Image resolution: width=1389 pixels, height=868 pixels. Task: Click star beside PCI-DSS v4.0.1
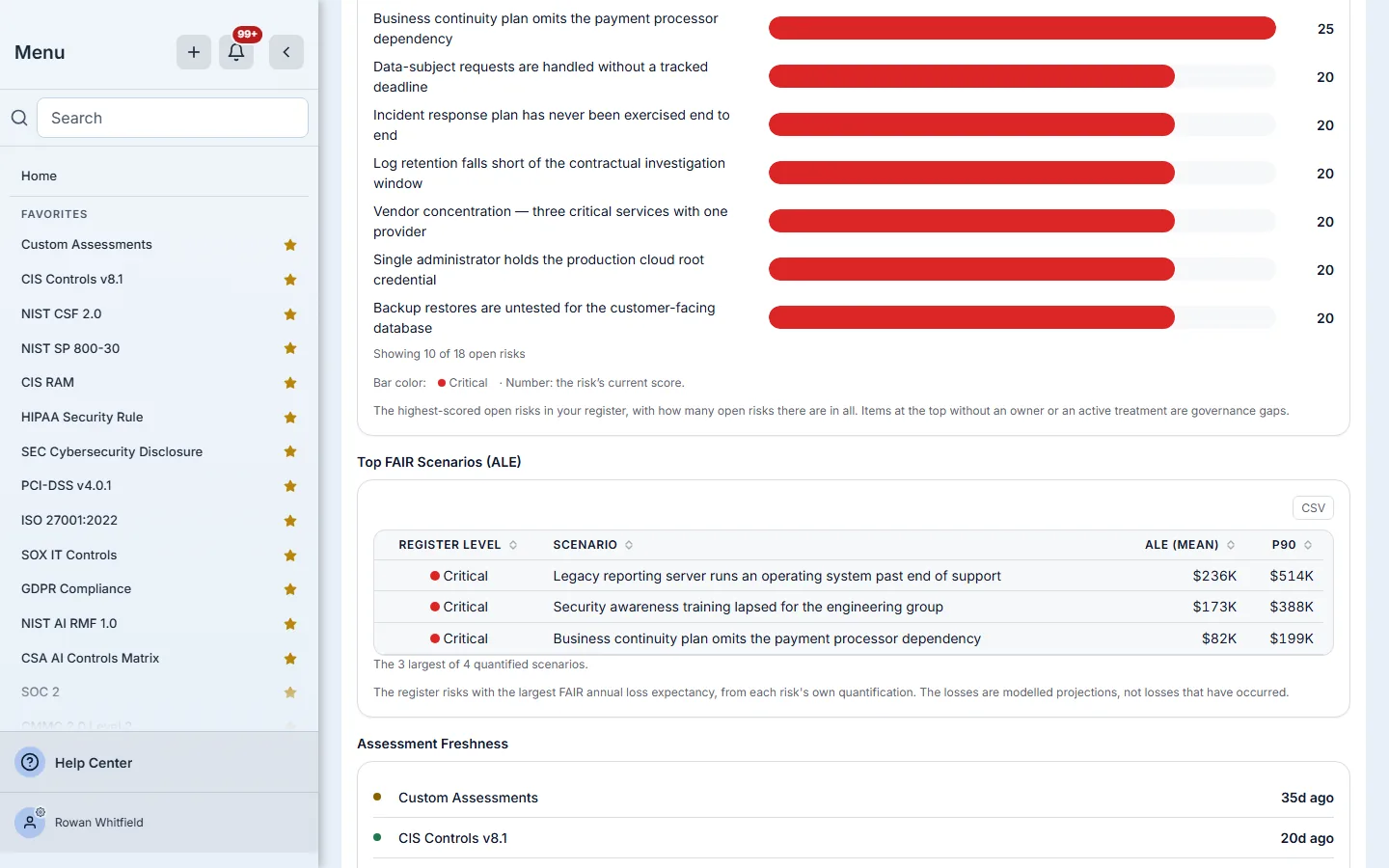[x=290, y=486]
